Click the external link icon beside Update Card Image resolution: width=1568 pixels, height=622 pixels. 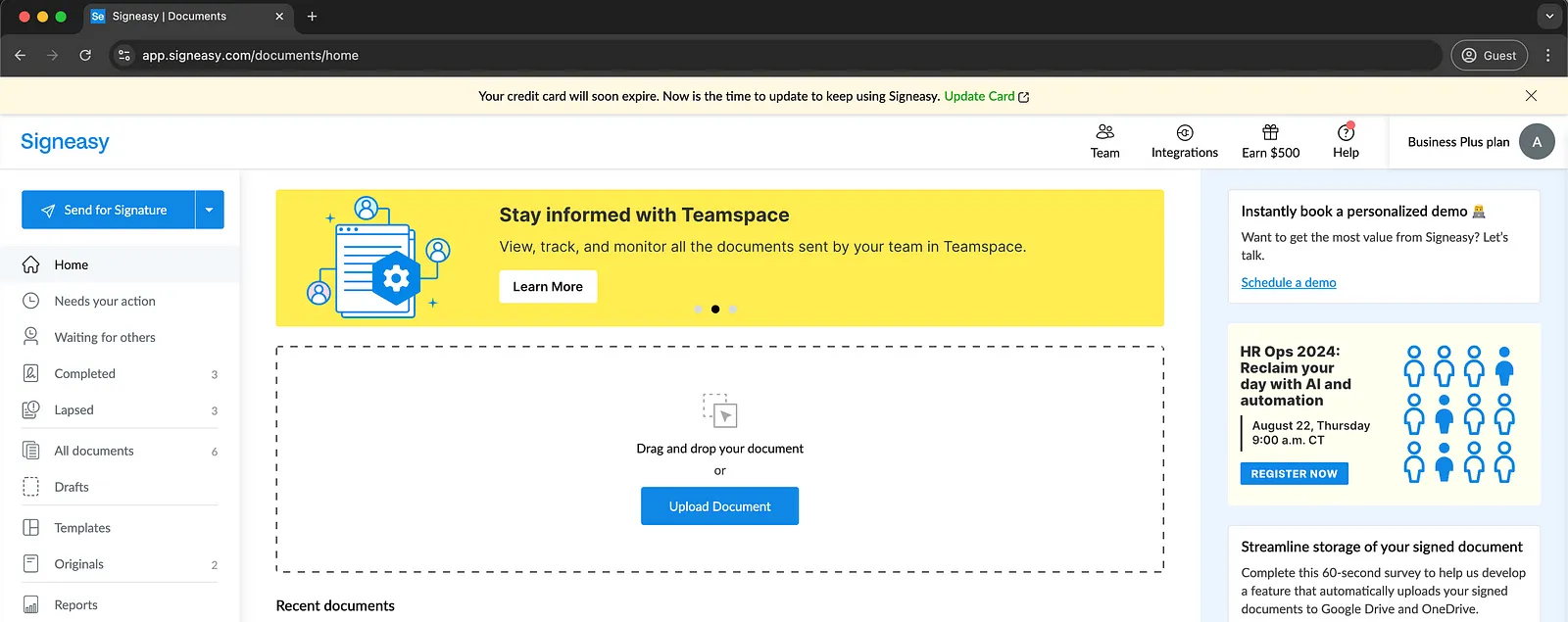[1024, 97]
